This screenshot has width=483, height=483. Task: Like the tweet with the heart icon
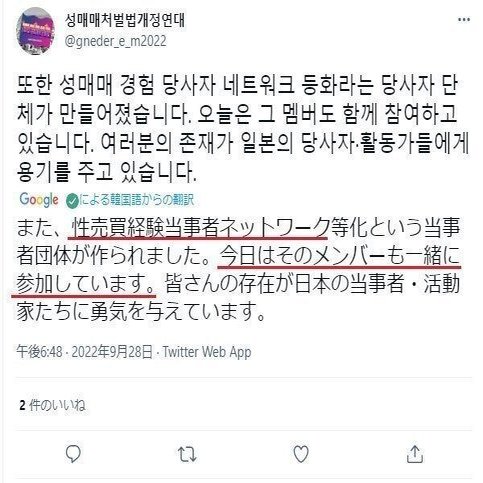(301, 454)
